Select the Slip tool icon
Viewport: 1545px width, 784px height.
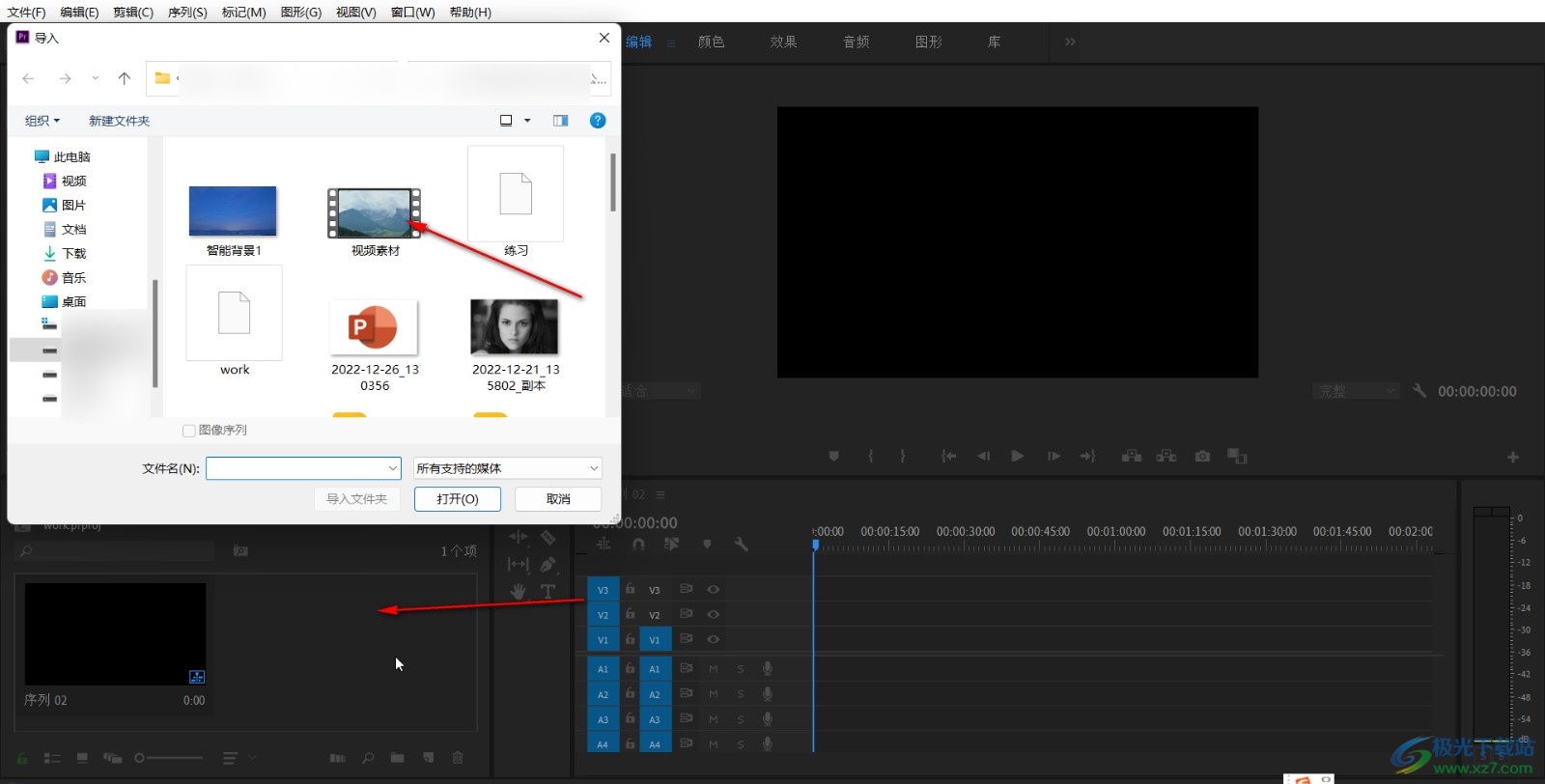click(x=519, y=564)
